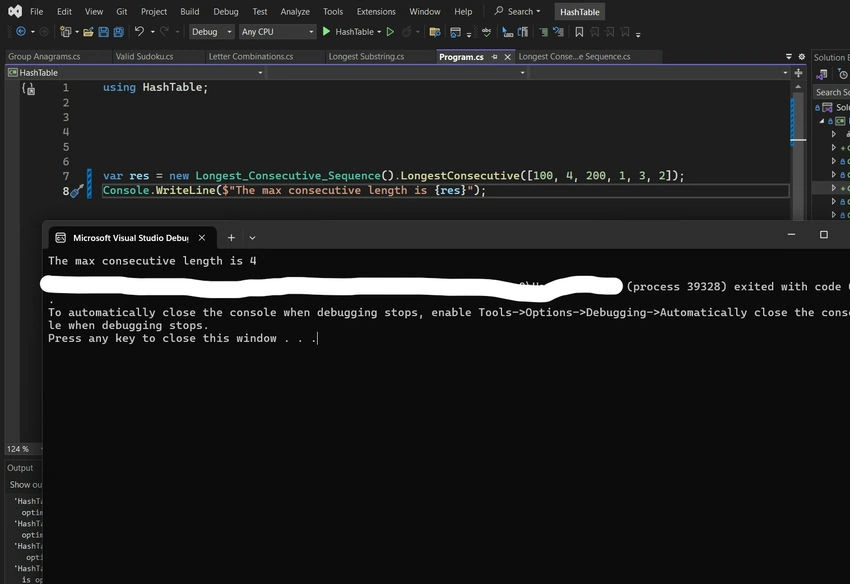Open the Git menu
Image resolution: width=850 pixels, height=584 pixels.
[x=121, y=11]
